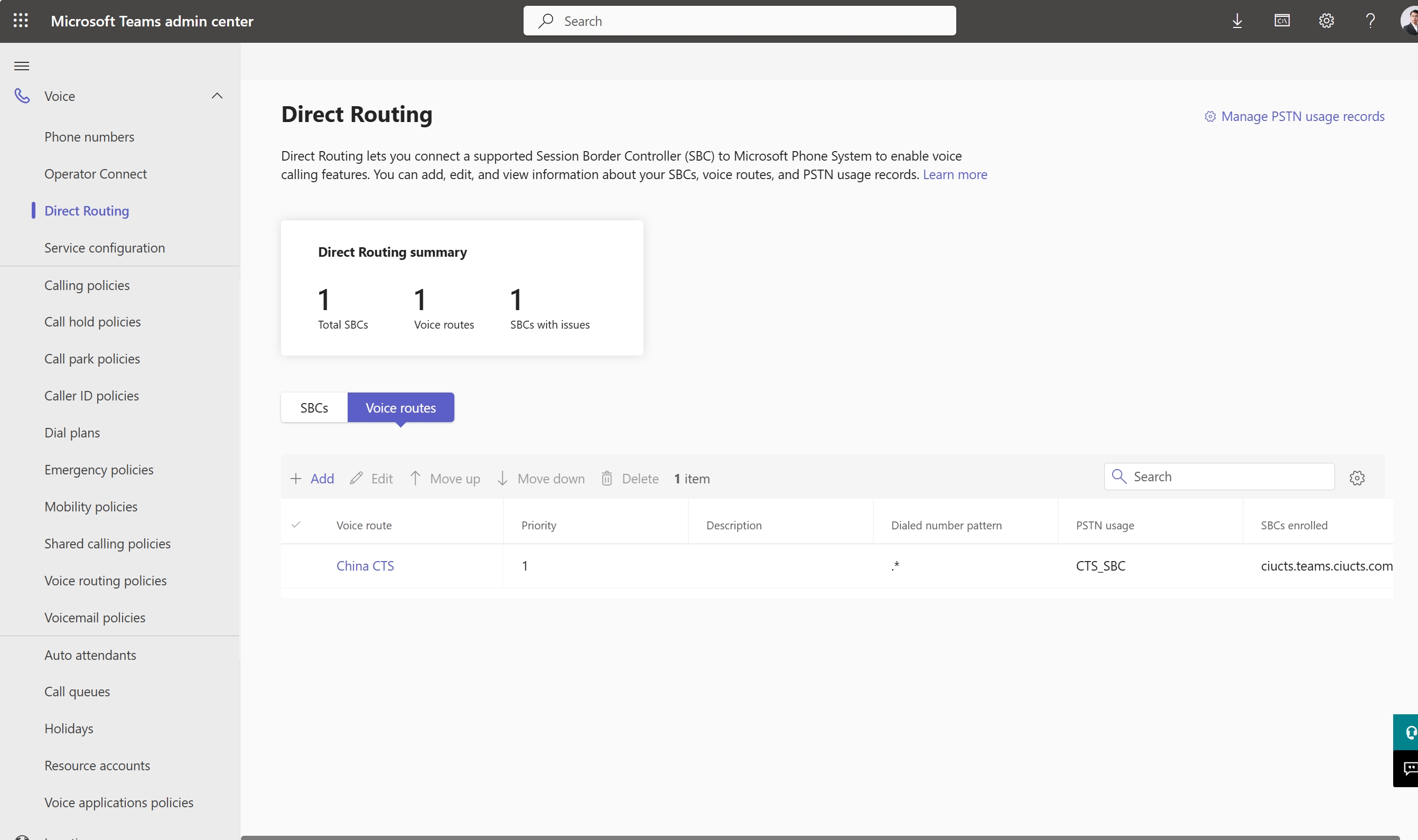Screen dimensions: 1418x840
Task: Open the China CTS voice route
Action: [x=365, y=565]
